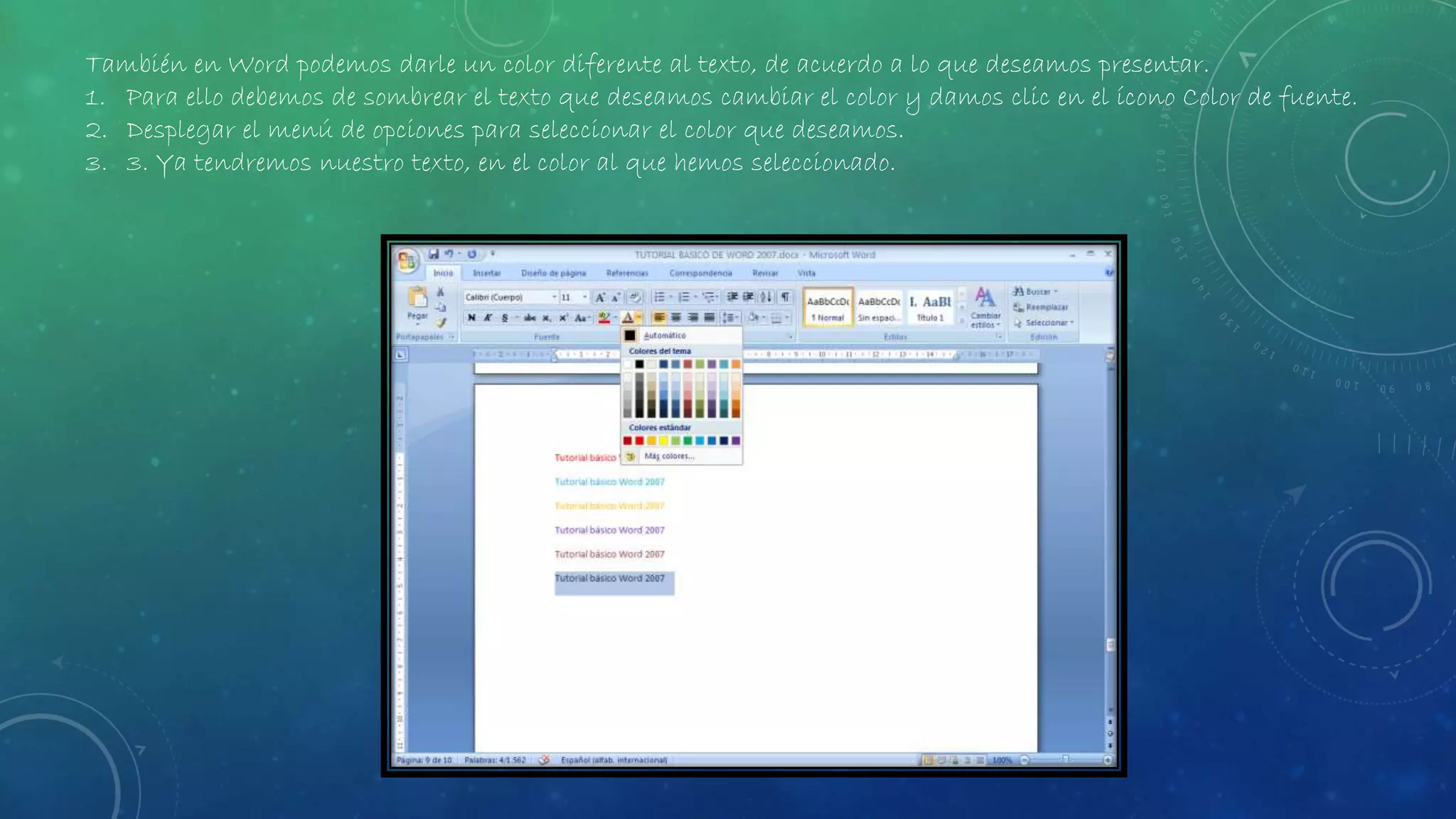Choose the Automático color option
1456x819 pixels.
[x=680, y=336]
